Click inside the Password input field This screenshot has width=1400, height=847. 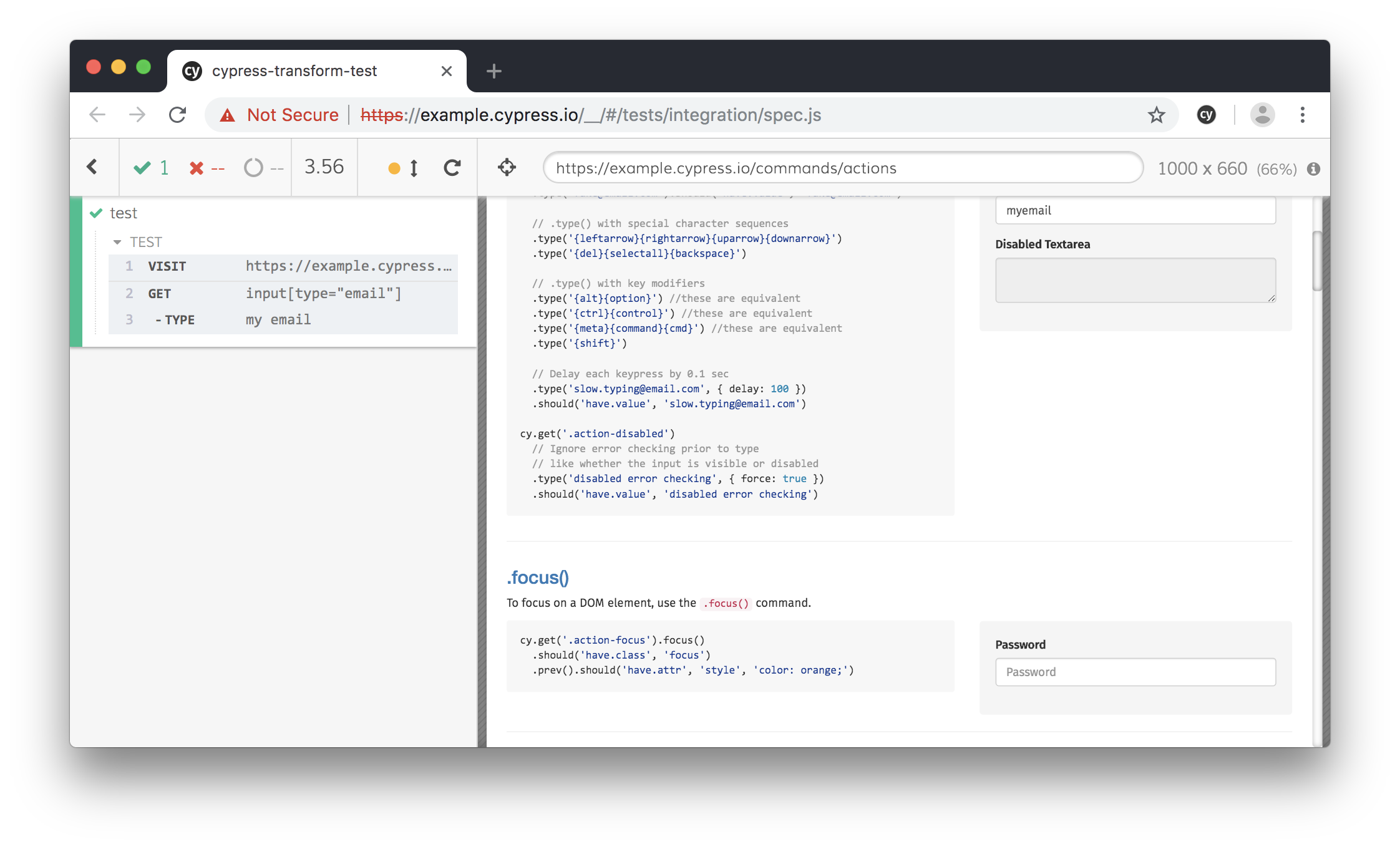tap(1135, 672)
